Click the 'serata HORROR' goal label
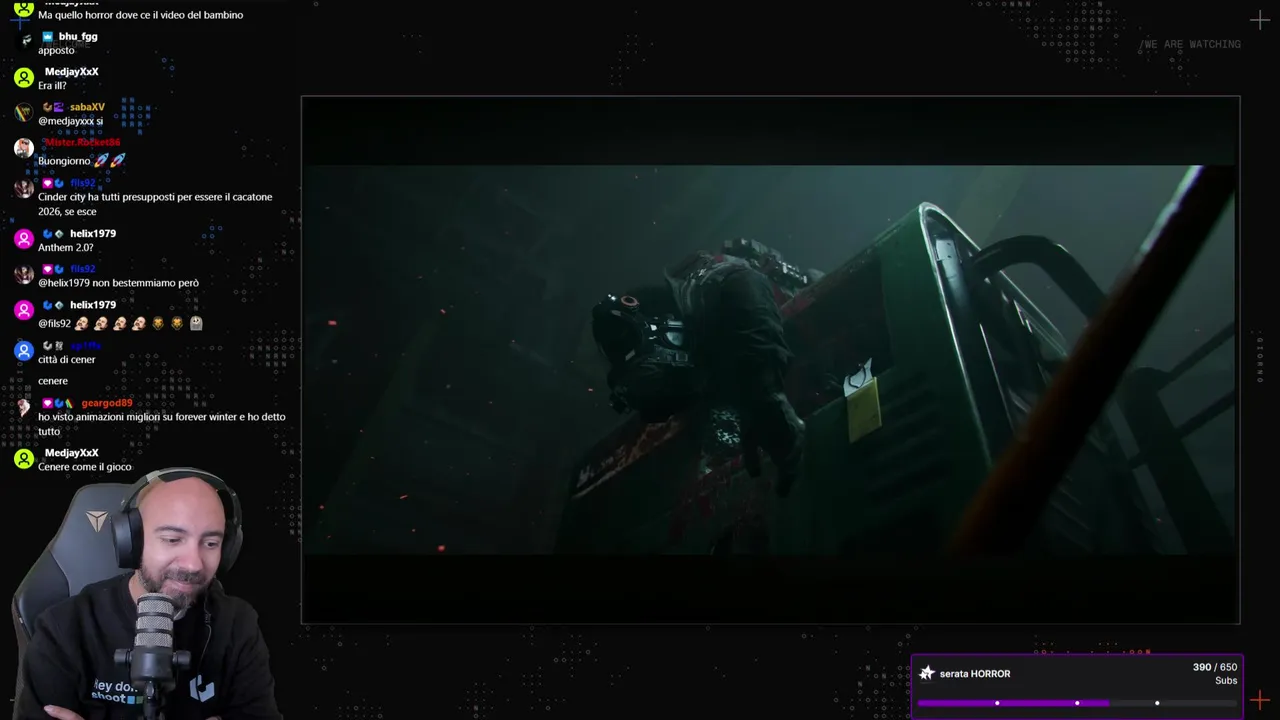Screen dimensions: 1280x720 (x=975, y=674)
